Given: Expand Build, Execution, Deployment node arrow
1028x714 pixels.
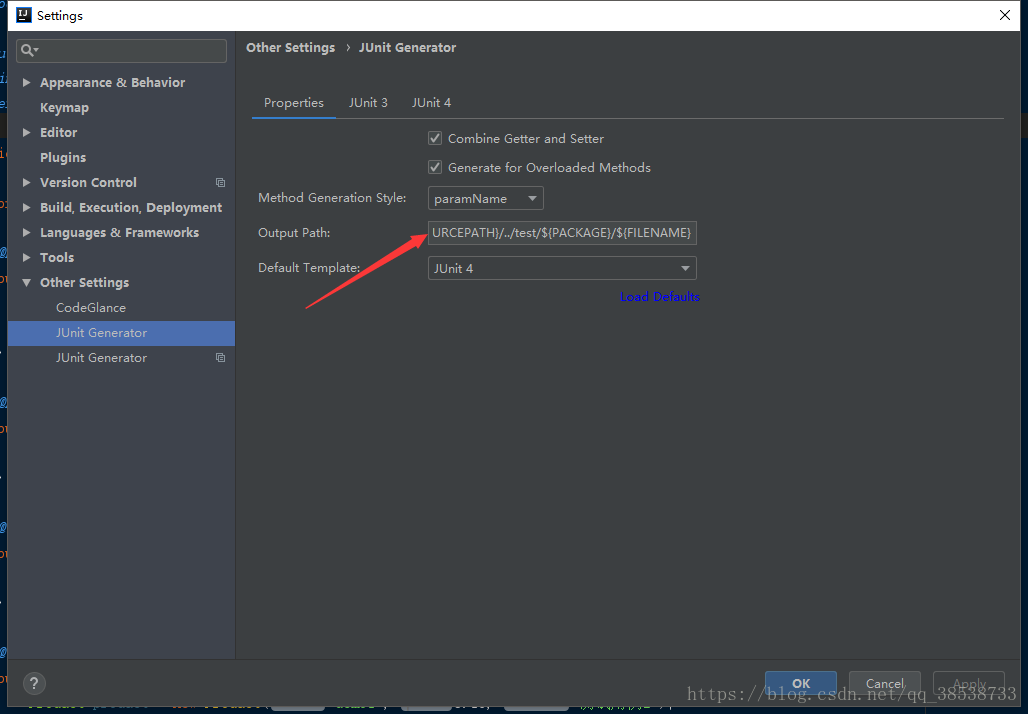Looking at the screenshot, I should [x=26, y=207].
